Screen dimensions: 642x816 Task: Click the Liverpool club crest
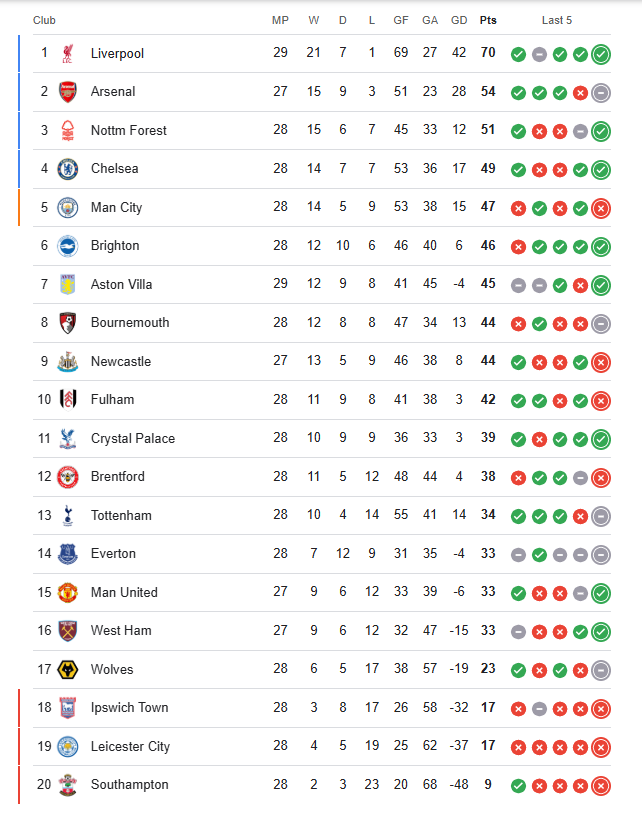click(68, 53)
